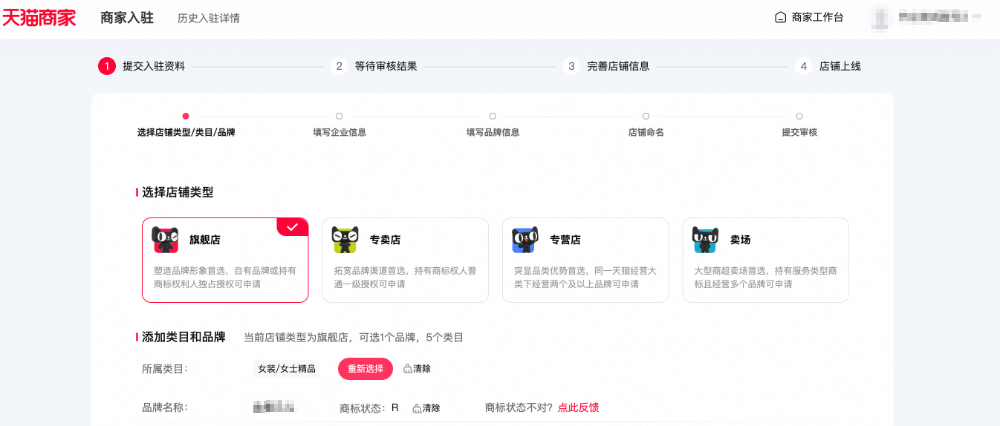Select the 卖场 store type card
The height and width of the screenshot is (426, 1000).
point(765,260)
